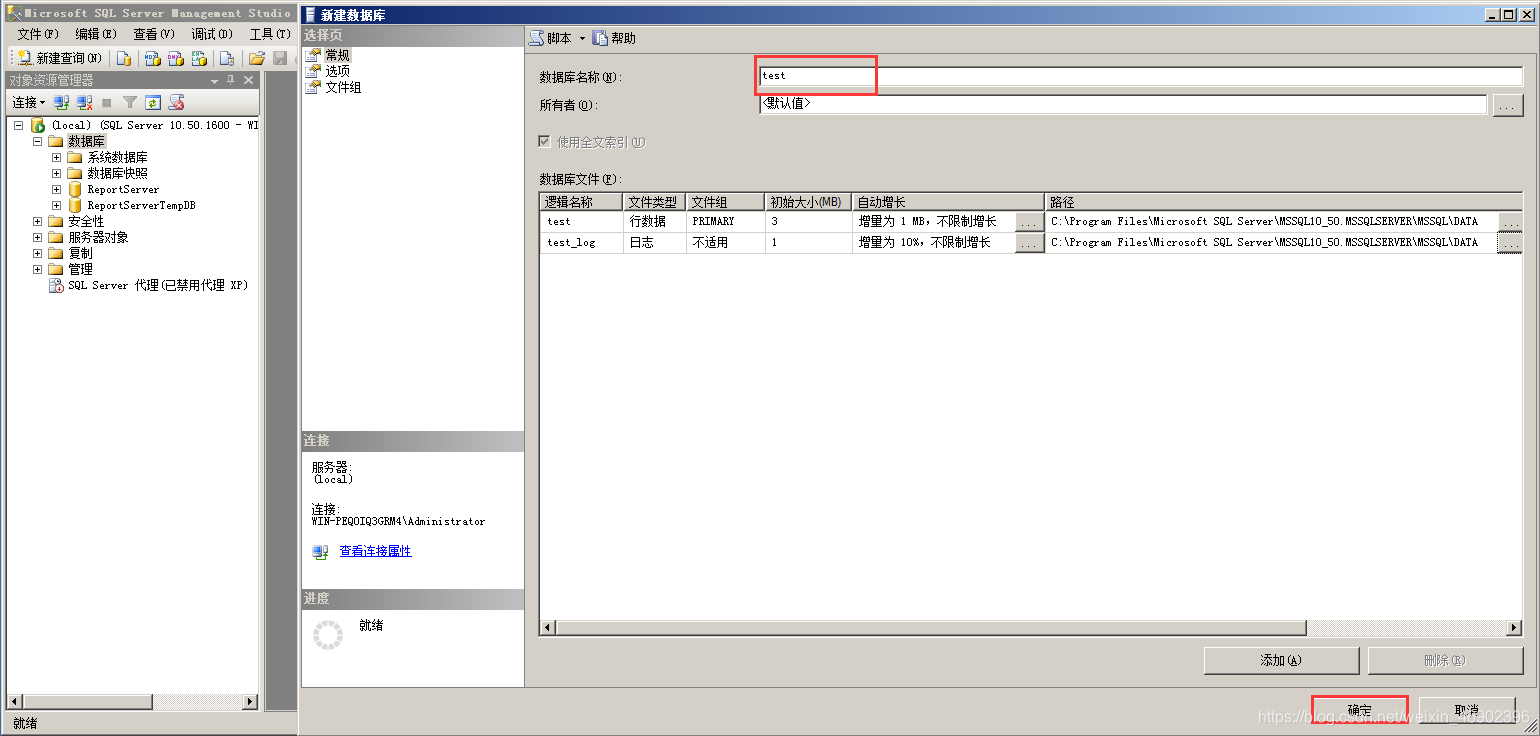Click path ellipsis button for test row
This screenshot has width=1540, height=736.
coord(1510,222)
